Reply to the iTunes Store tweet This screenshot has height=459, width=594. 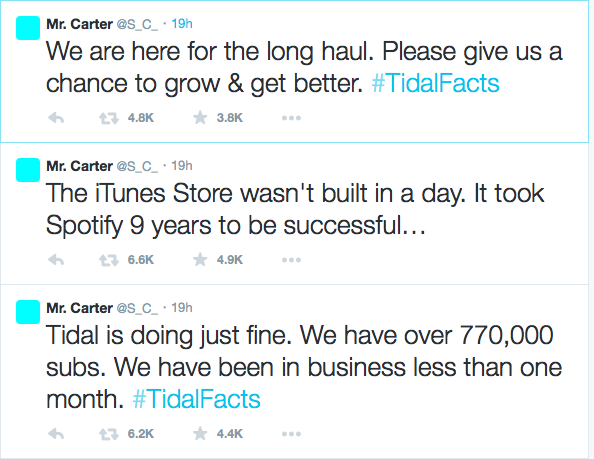point(56,260)
